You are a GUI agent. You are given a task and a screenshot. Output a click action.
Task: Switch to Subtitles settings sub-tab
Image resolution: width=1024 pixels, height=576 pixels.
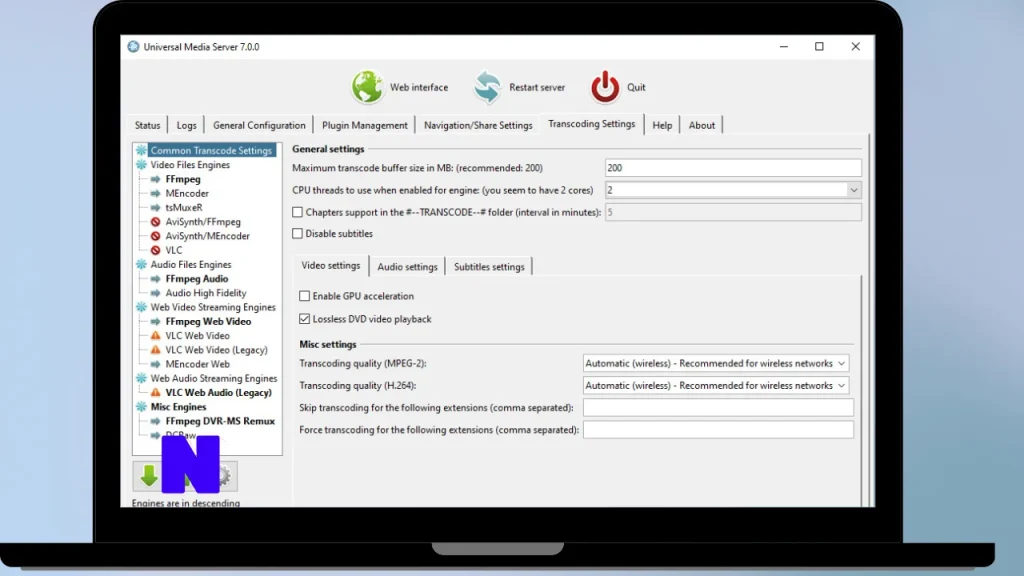coord(489,266)
